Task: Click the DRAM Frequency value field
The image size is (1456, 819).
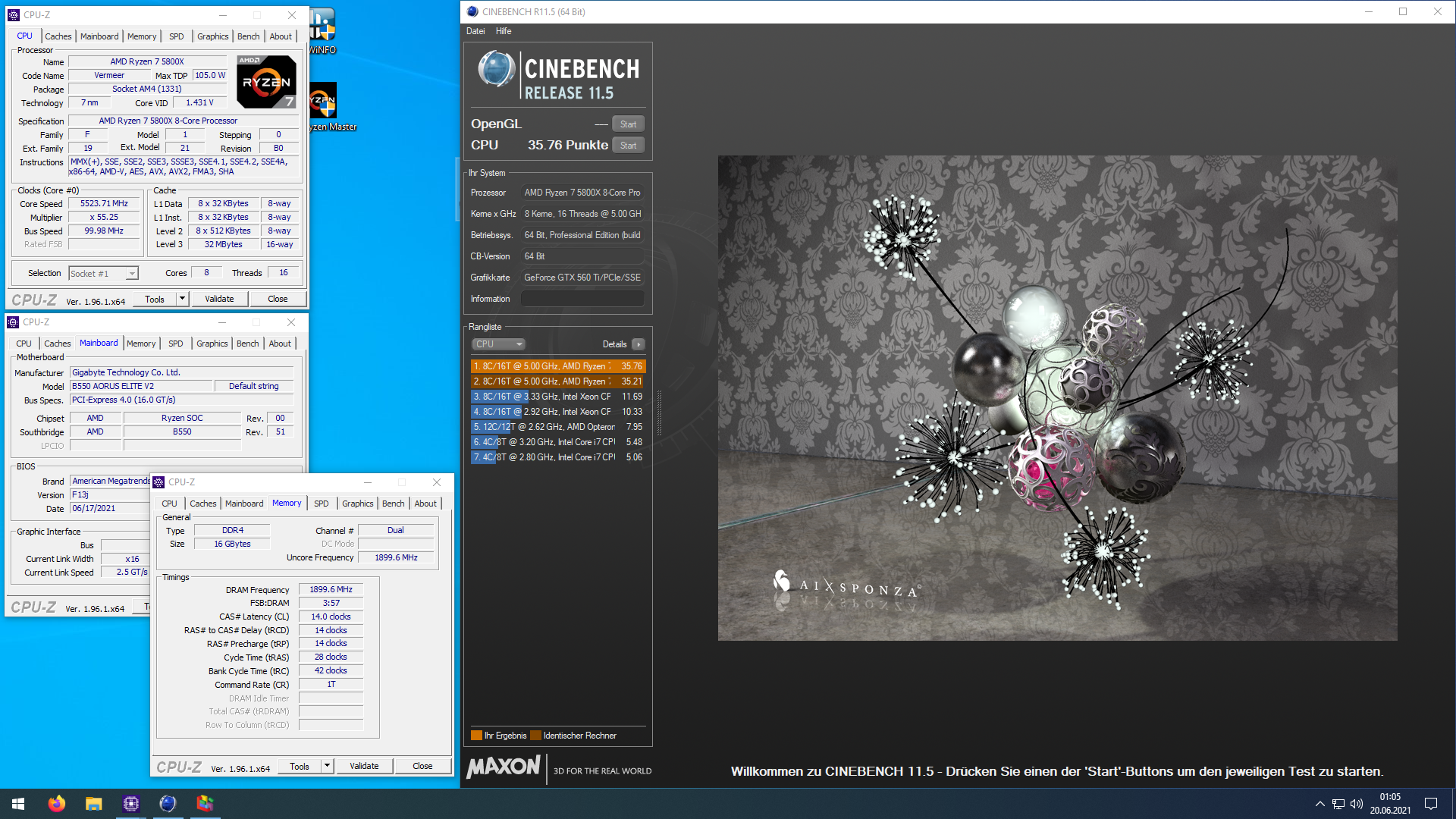Action: pos(331,589)
